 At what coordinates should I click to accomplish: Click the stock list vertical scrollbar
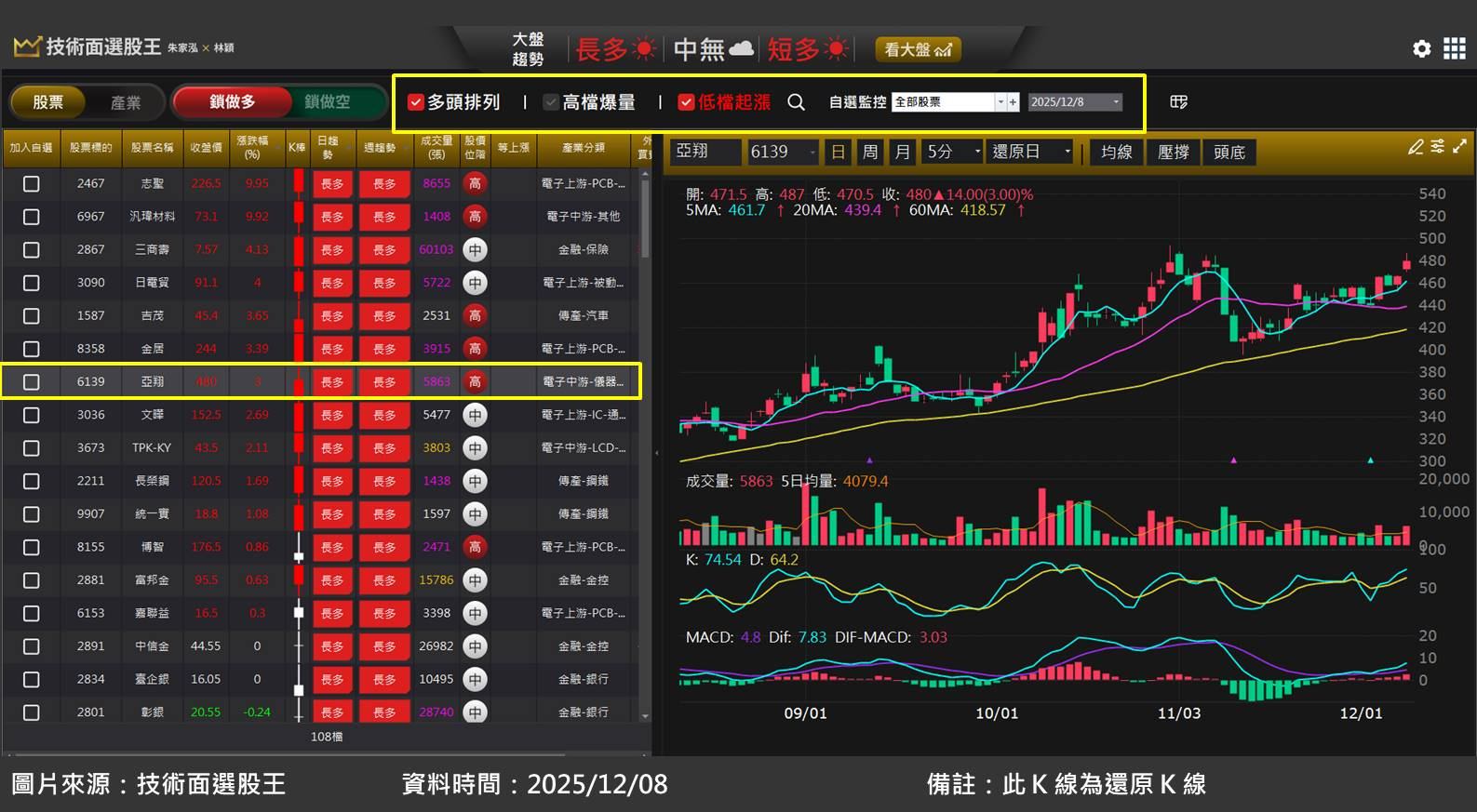click(x=646, y=219)
